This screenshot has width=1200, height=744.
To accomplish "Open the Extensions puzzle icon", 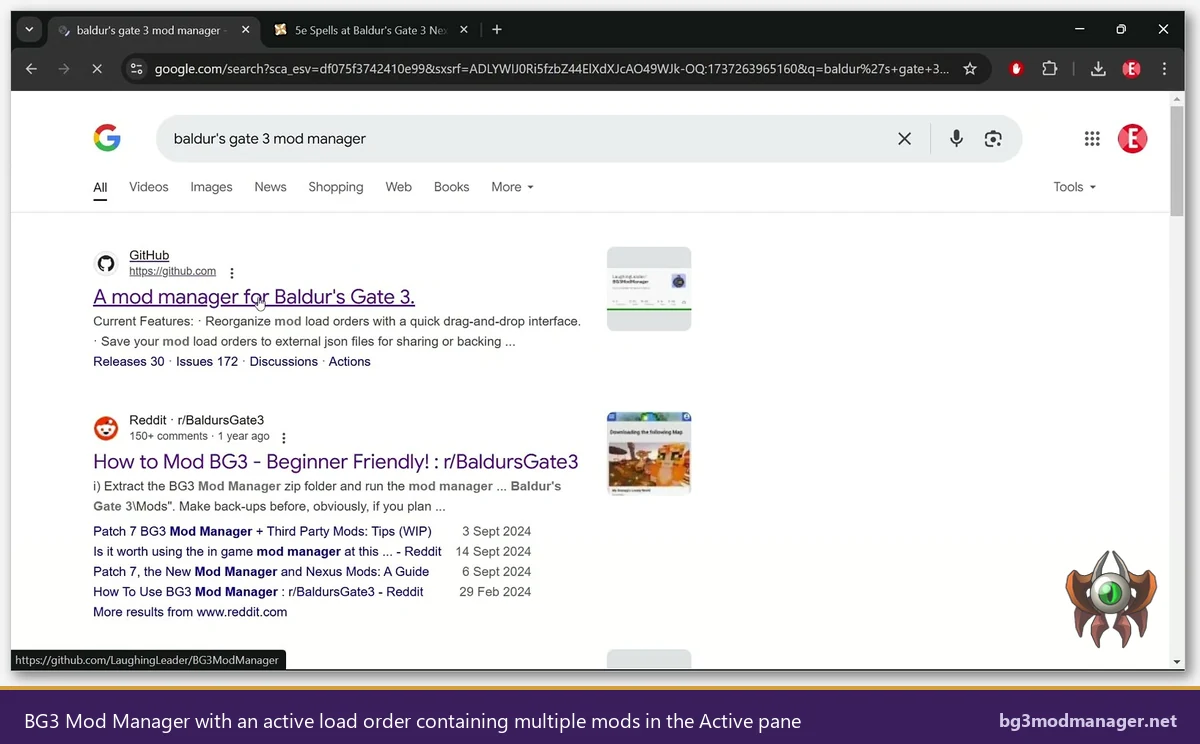I will point(1049,69).
